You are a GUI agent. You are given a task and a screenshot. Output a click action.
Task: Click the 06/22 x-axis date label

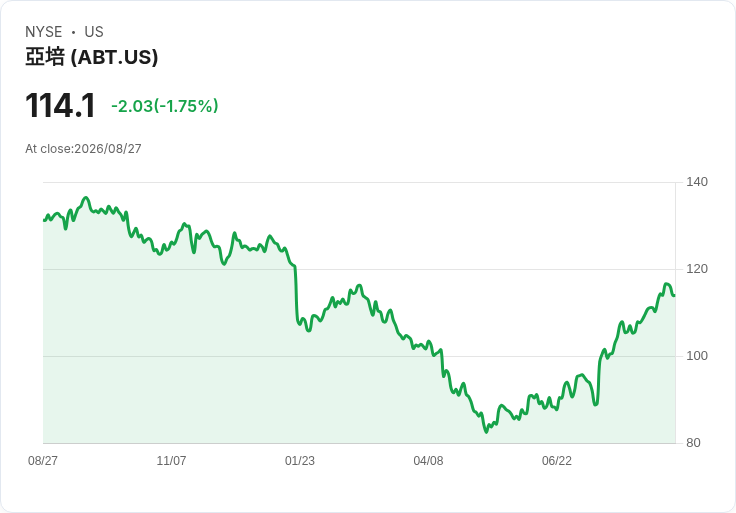[x=557, y=460]
